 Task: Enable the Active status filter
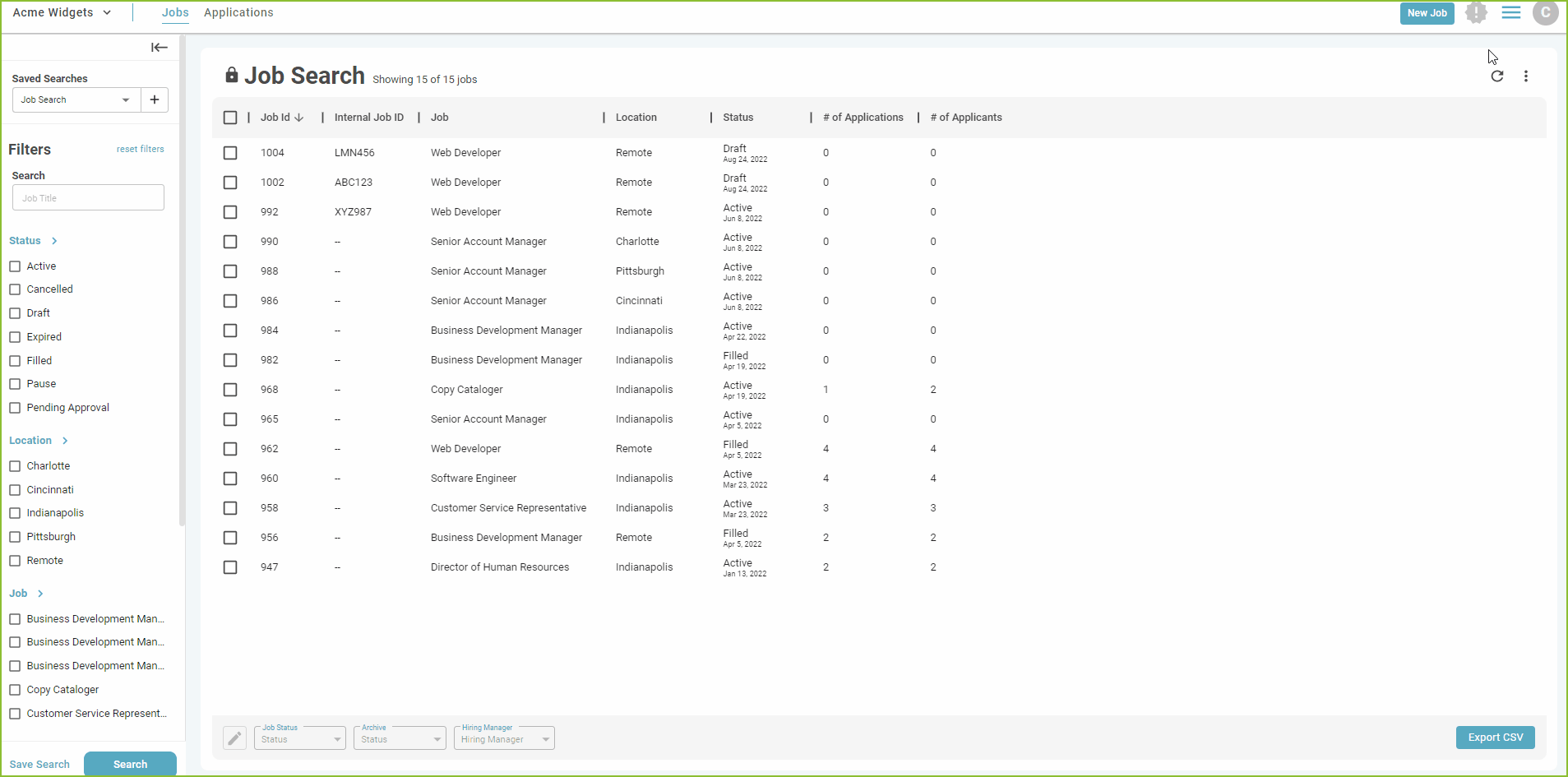[15, 266]
